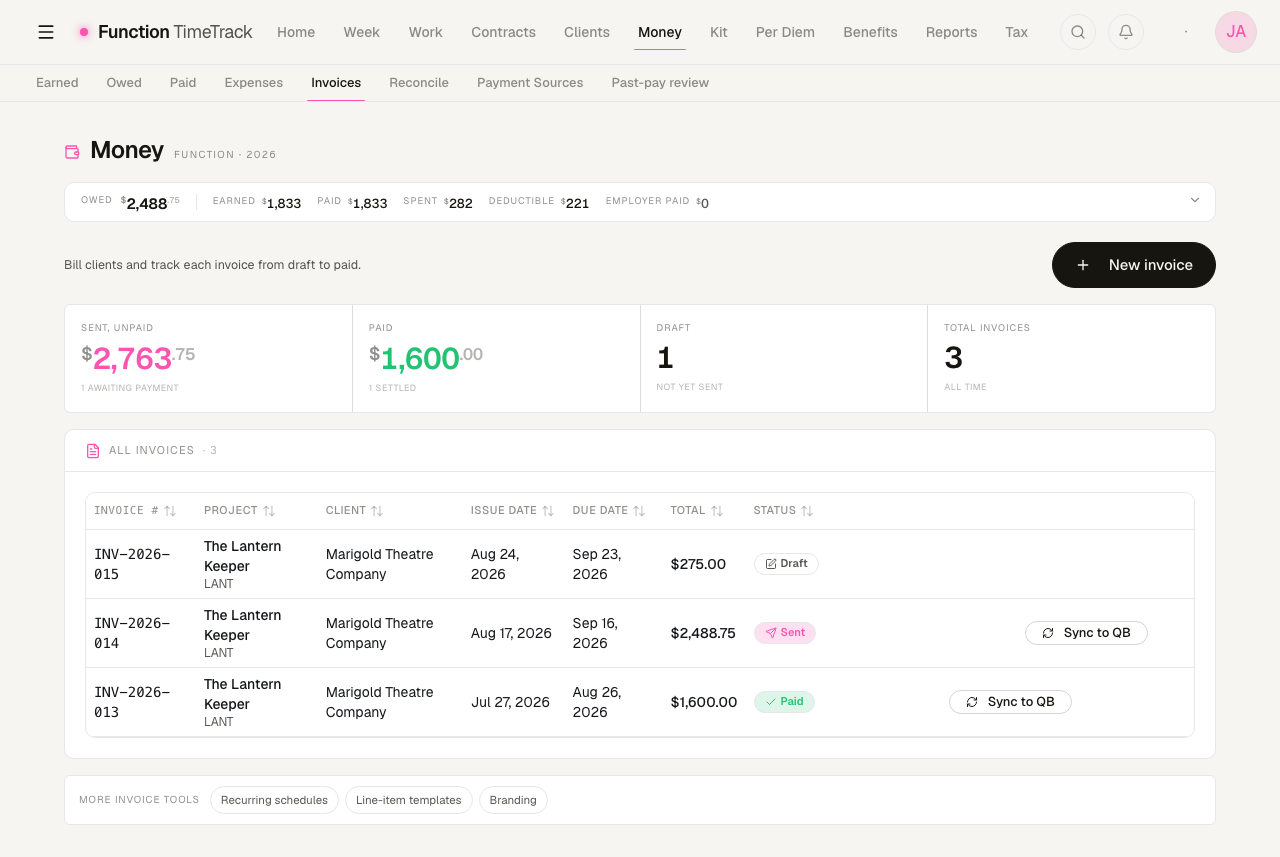Click the Total Invoices card
1280x857 pixels.
pyautogui.click(x=1071, y=358)
